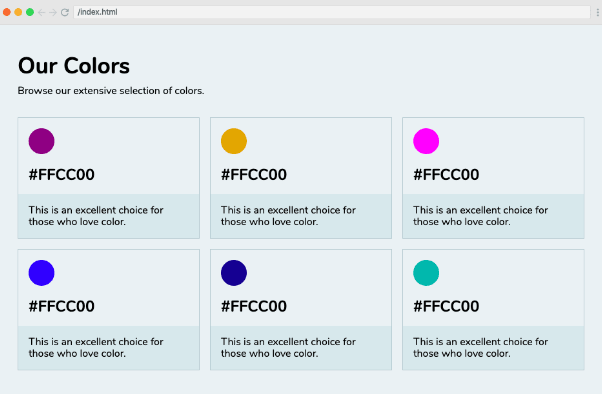Click the Browse our extensive selection text
The width and height of the screenshot is (602, 394).
[111, 91]
